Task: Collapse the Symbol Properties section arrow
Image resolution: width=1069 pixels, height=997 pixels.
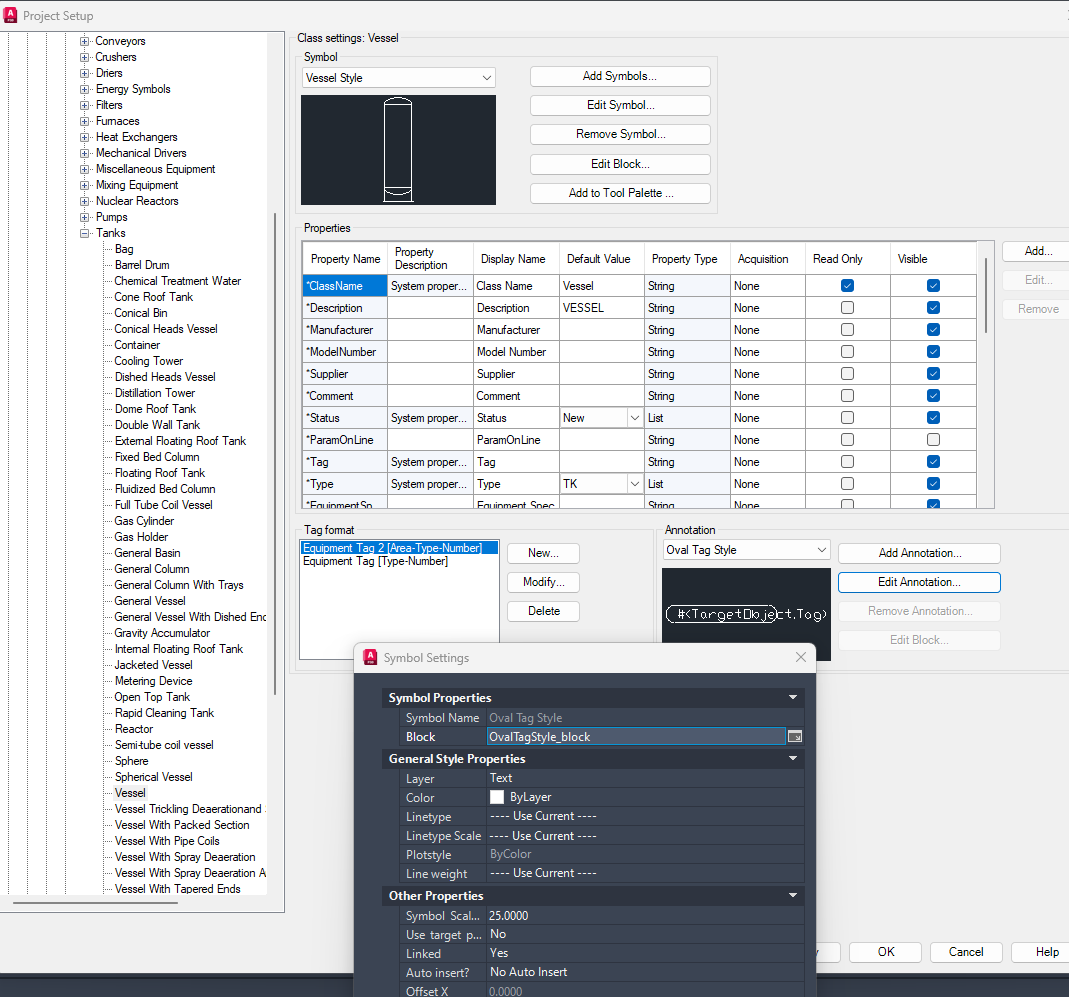Action: [793, 698]
